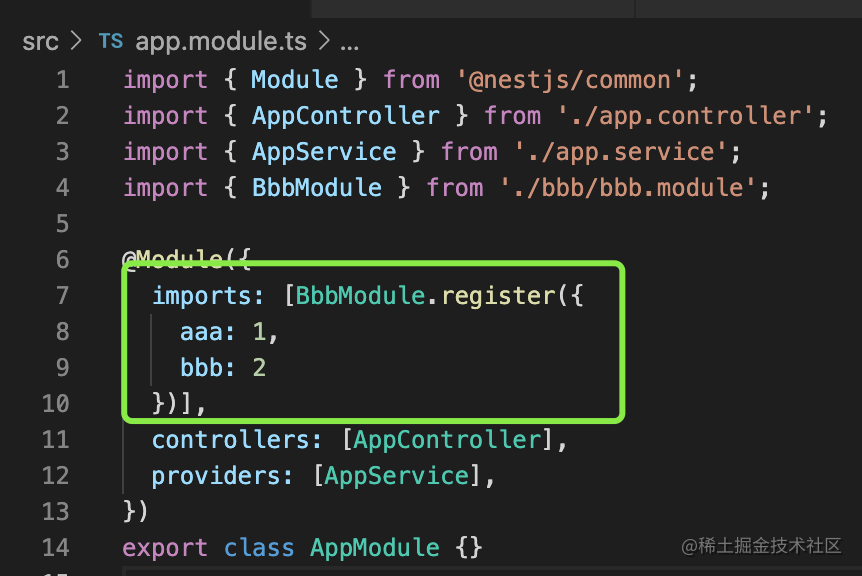Click the bbb property on line 9
This screenshot has height=576, width=862.
[x=201, y=368]
